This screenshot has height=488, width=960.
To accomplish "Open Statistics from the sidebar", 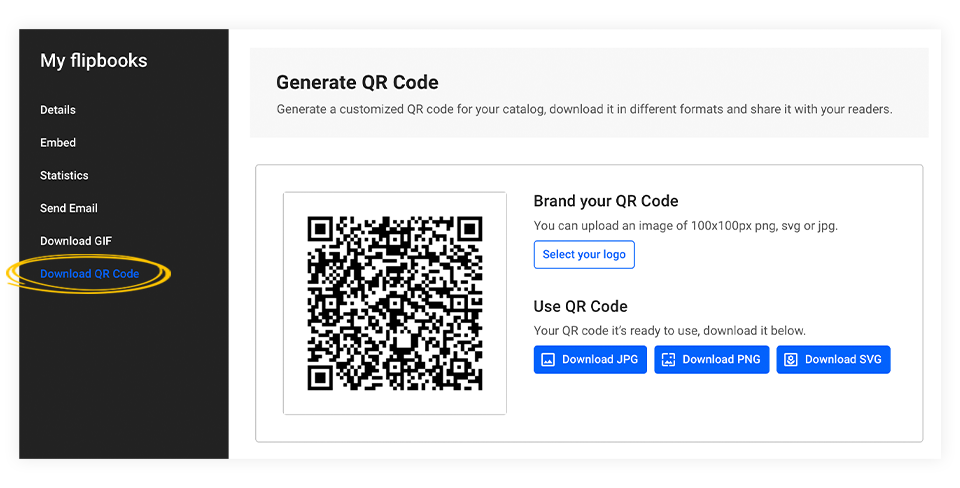I will [x=64, y=176].
